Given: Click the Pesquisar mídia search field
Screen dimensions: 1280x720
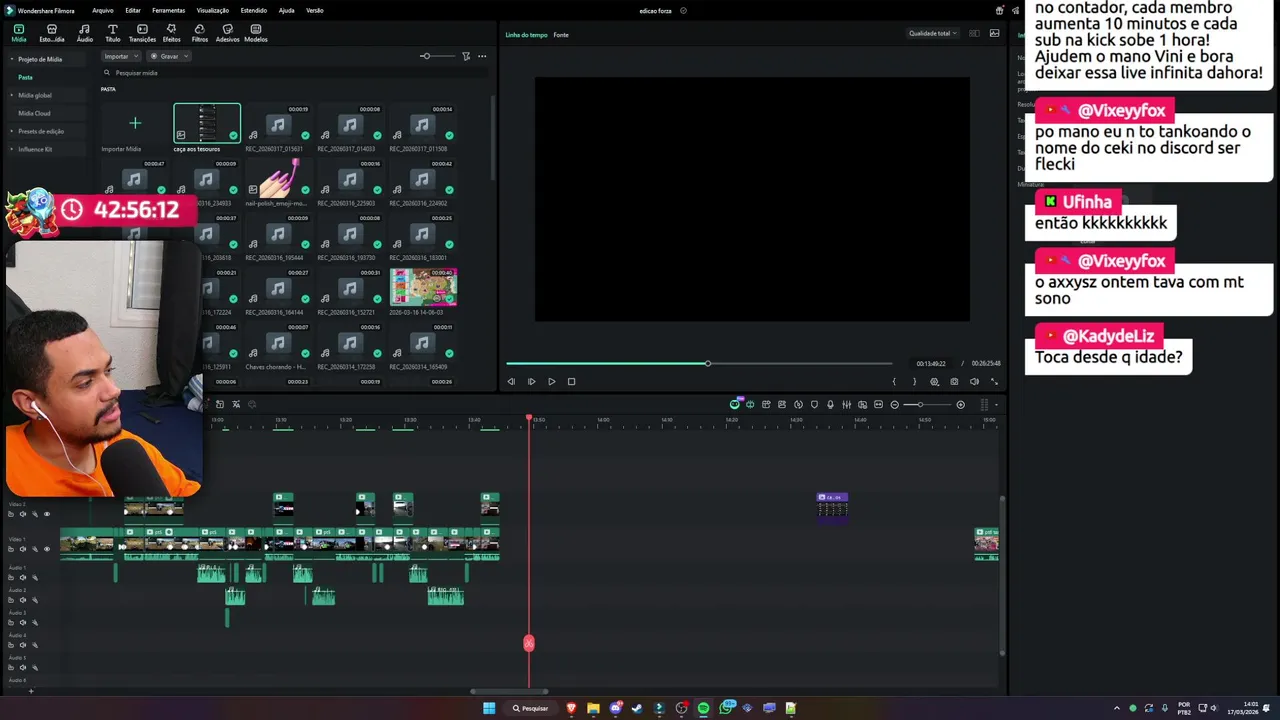Looking at the screenshot, I should coord(294,73).
